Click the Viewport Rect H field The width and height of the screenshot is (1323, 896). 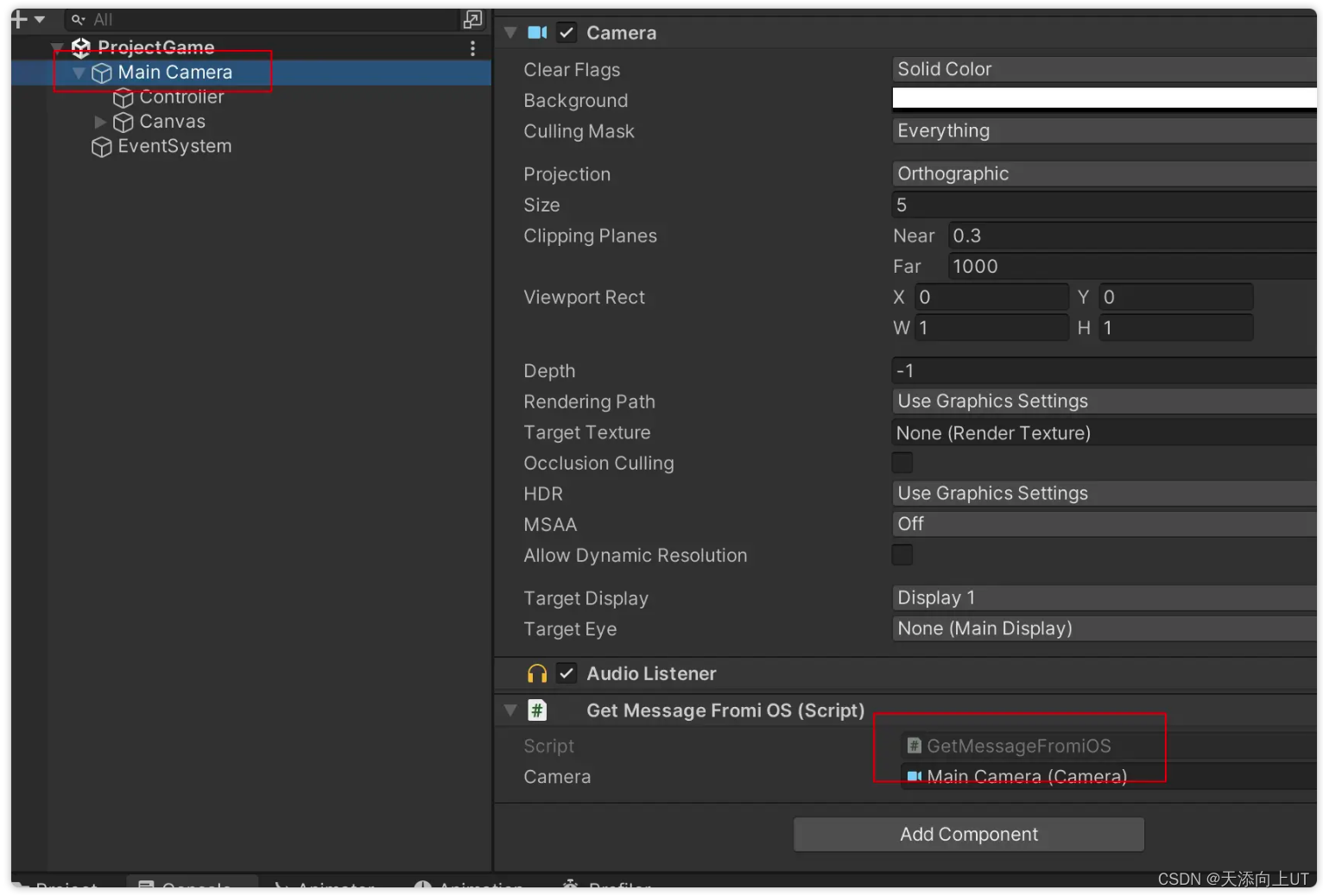(1175, 328)
